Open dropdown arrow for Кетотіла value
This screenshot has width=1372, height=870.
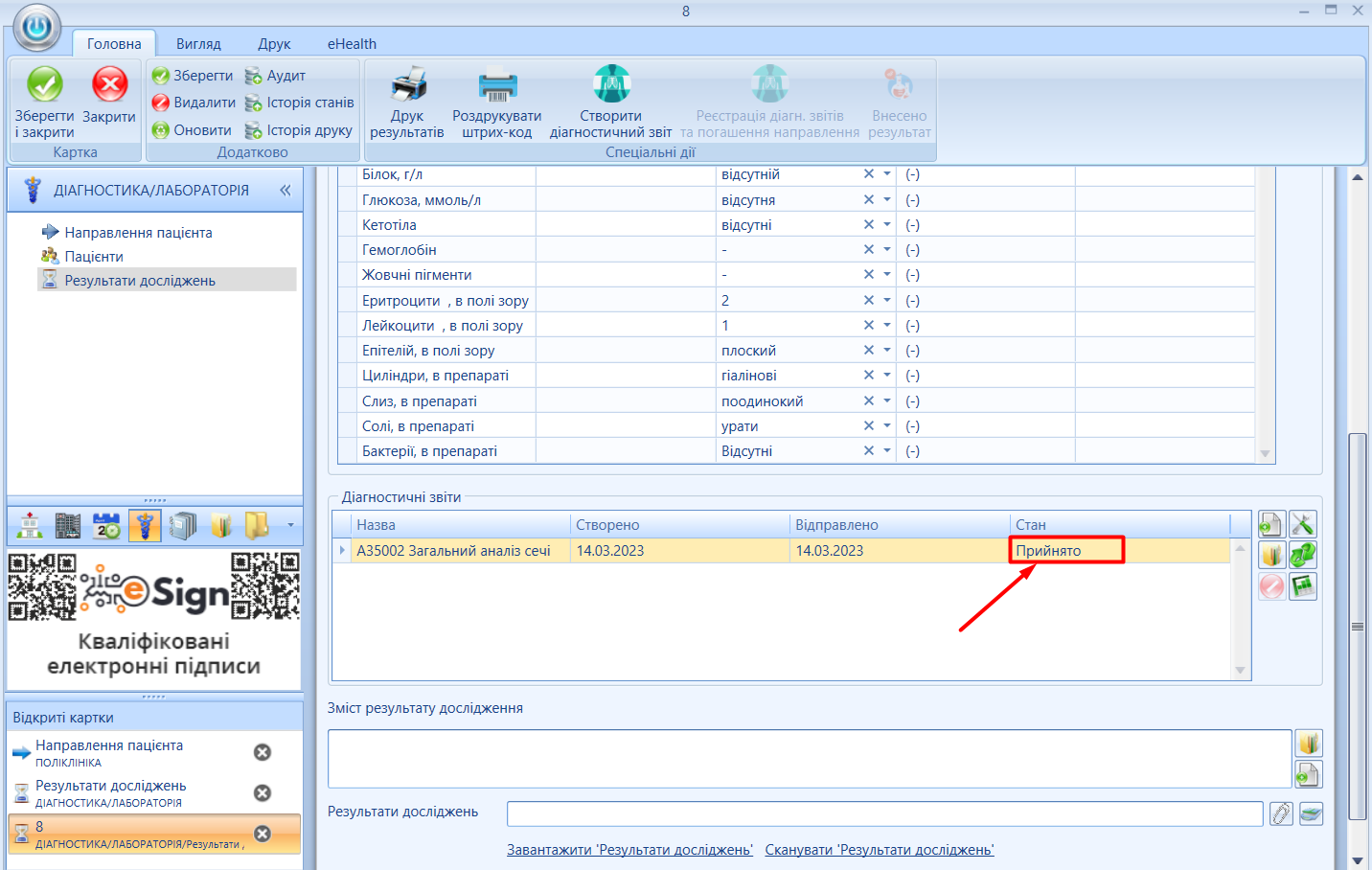pos(887,224)
